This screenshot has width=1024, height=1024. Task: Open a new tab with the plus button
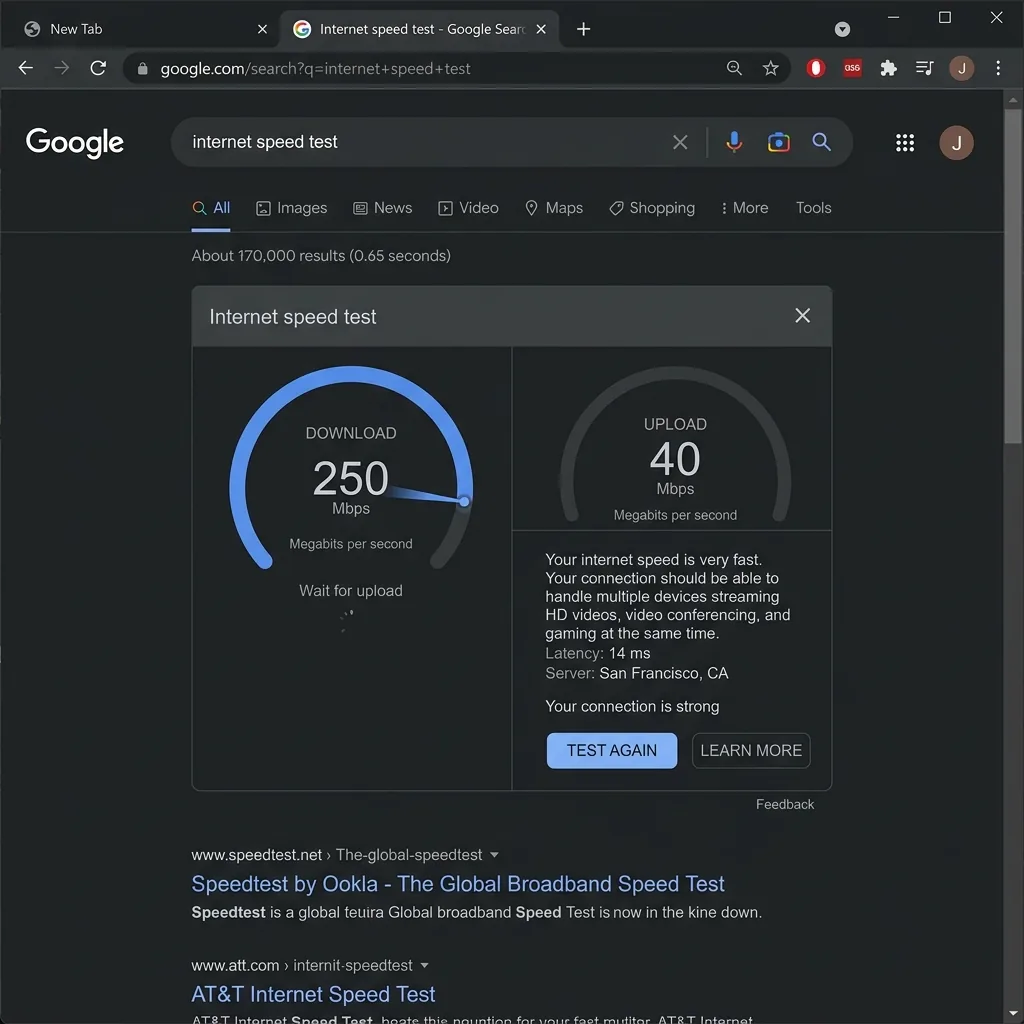click(583, 29)
